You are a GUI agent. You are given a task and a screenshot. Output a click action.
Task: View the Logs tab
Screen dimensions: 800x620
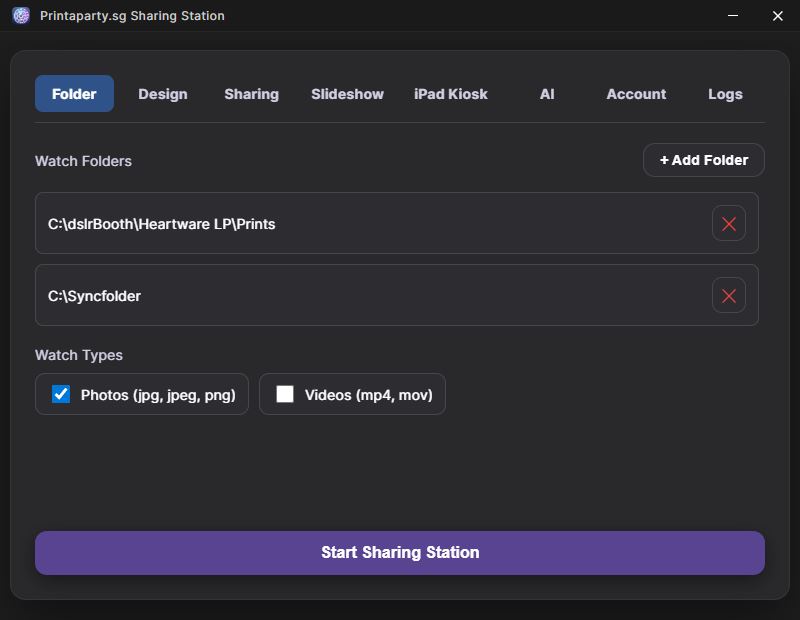tap(725, 94)
